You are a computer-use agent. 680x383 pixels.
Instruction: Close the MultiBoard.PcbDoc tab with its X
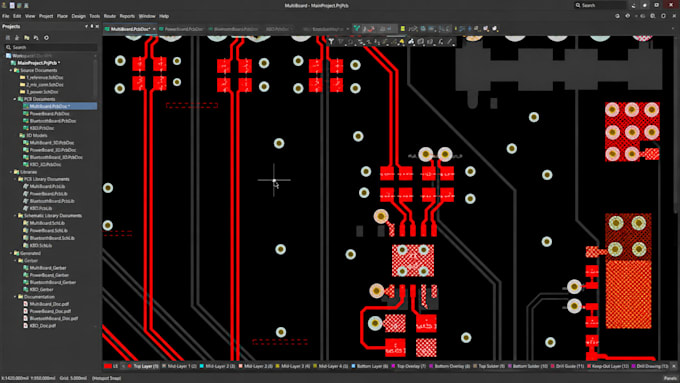[x=154, y=29]
